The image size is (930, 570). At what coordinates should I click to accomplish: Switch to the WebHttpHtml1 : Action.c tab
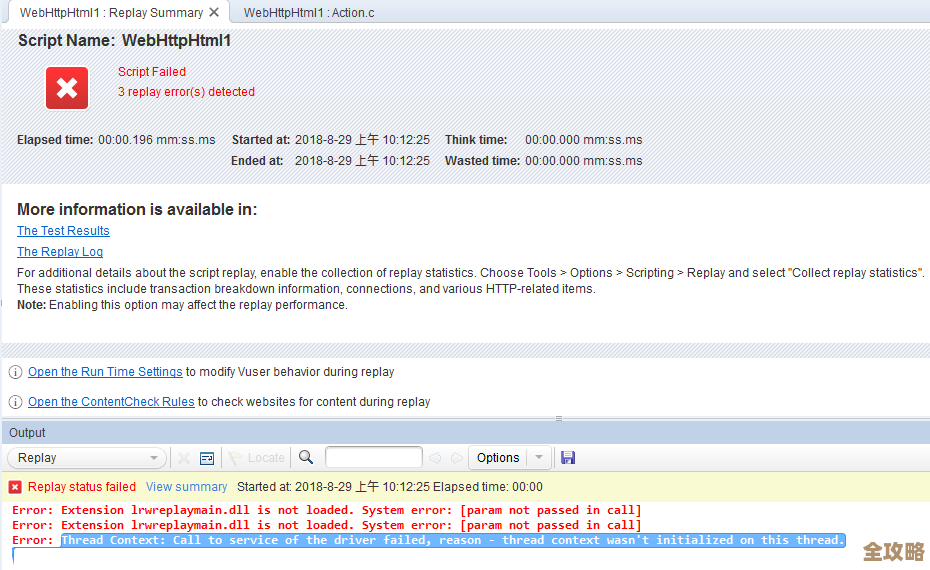pyautogui.click(x=309, y=13)
